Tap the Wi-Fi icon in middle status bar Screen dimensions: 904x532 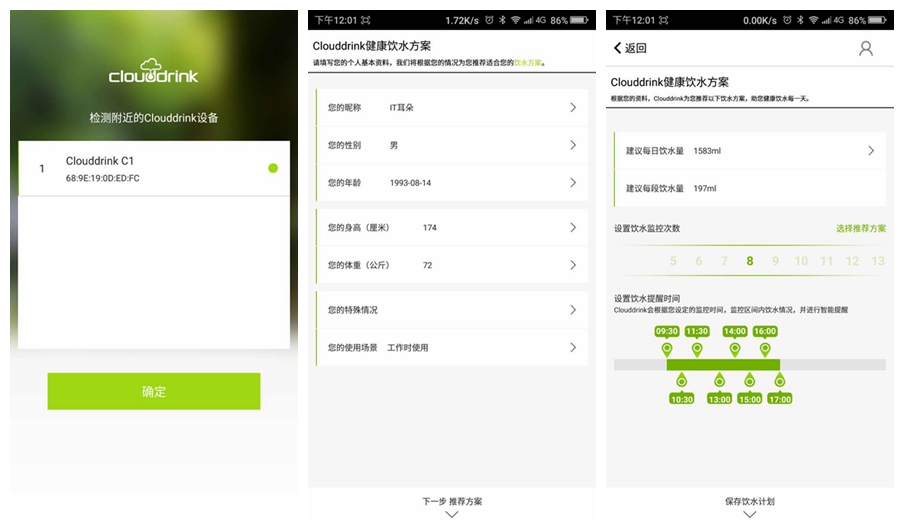[515, 20]
